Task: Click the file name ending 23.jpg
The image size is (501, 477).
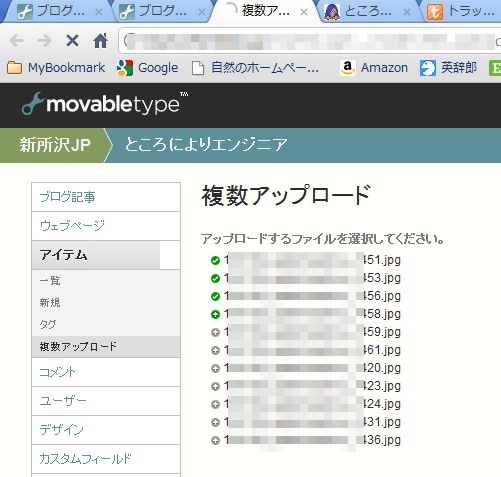Action: pyautogui.click(x=312, y=386)
